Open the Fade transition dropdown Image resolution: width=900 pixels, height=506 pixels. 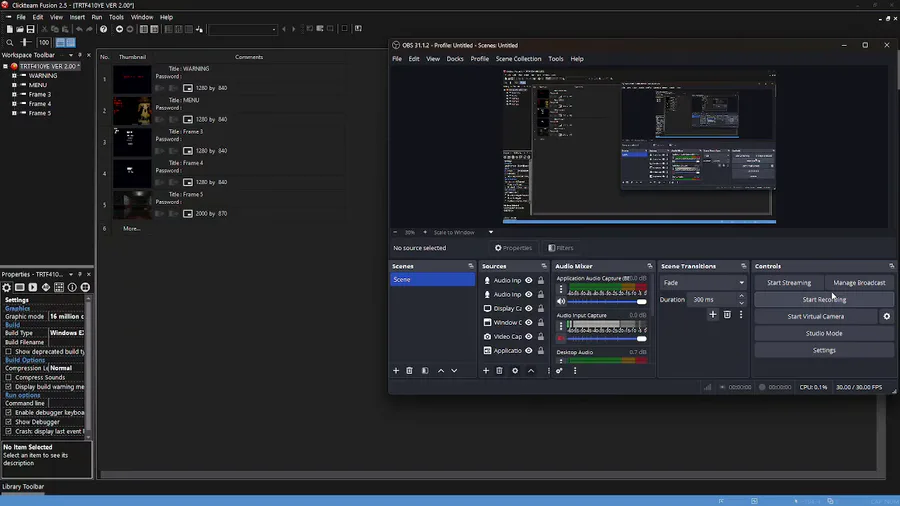(x=703, y=283)
